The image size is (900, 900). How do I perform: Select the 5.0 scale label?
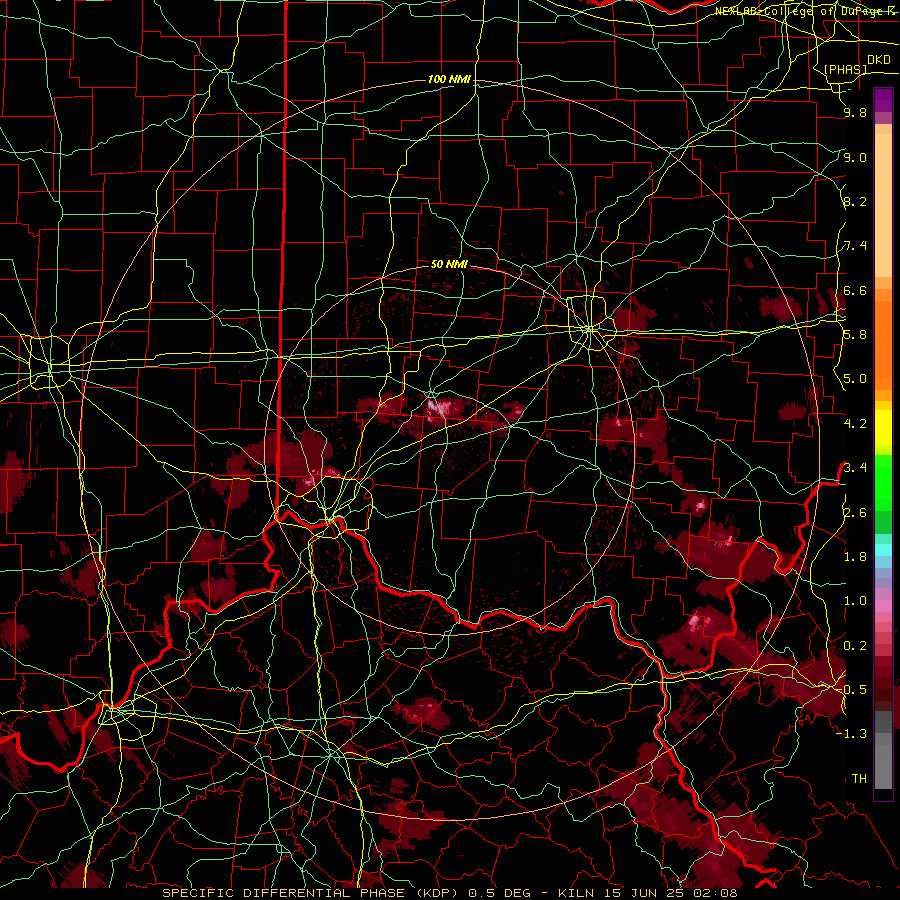[x=855, y=379]
